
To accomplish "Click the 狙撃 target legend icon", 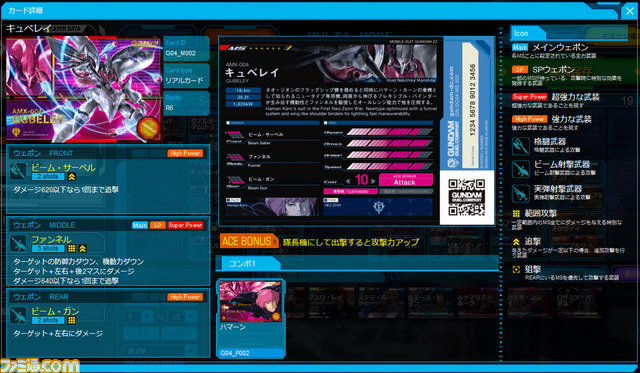I will click(x=516, y=269).
